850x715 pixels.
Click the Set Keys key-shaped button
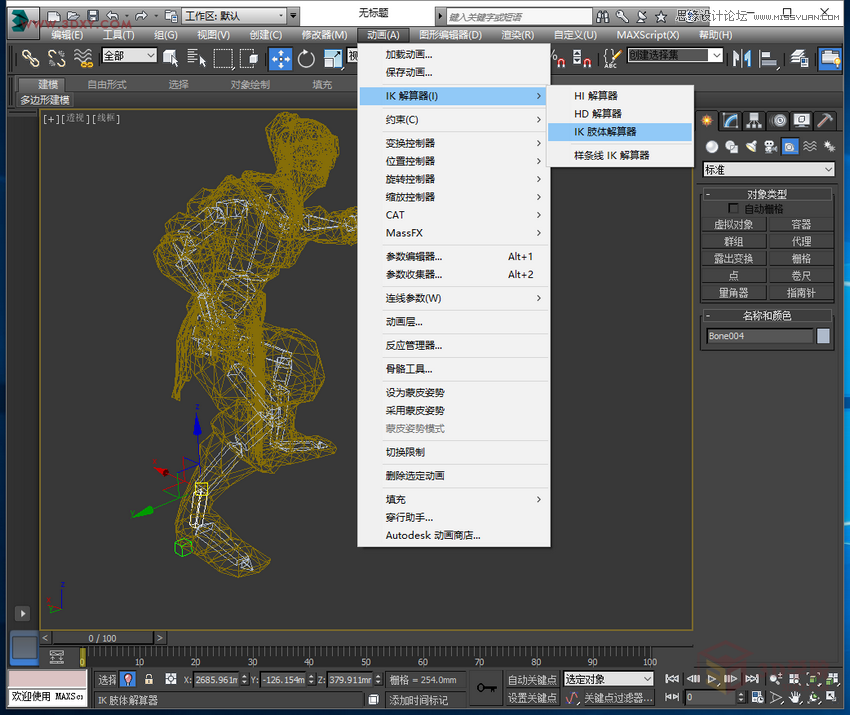(486, 688)
